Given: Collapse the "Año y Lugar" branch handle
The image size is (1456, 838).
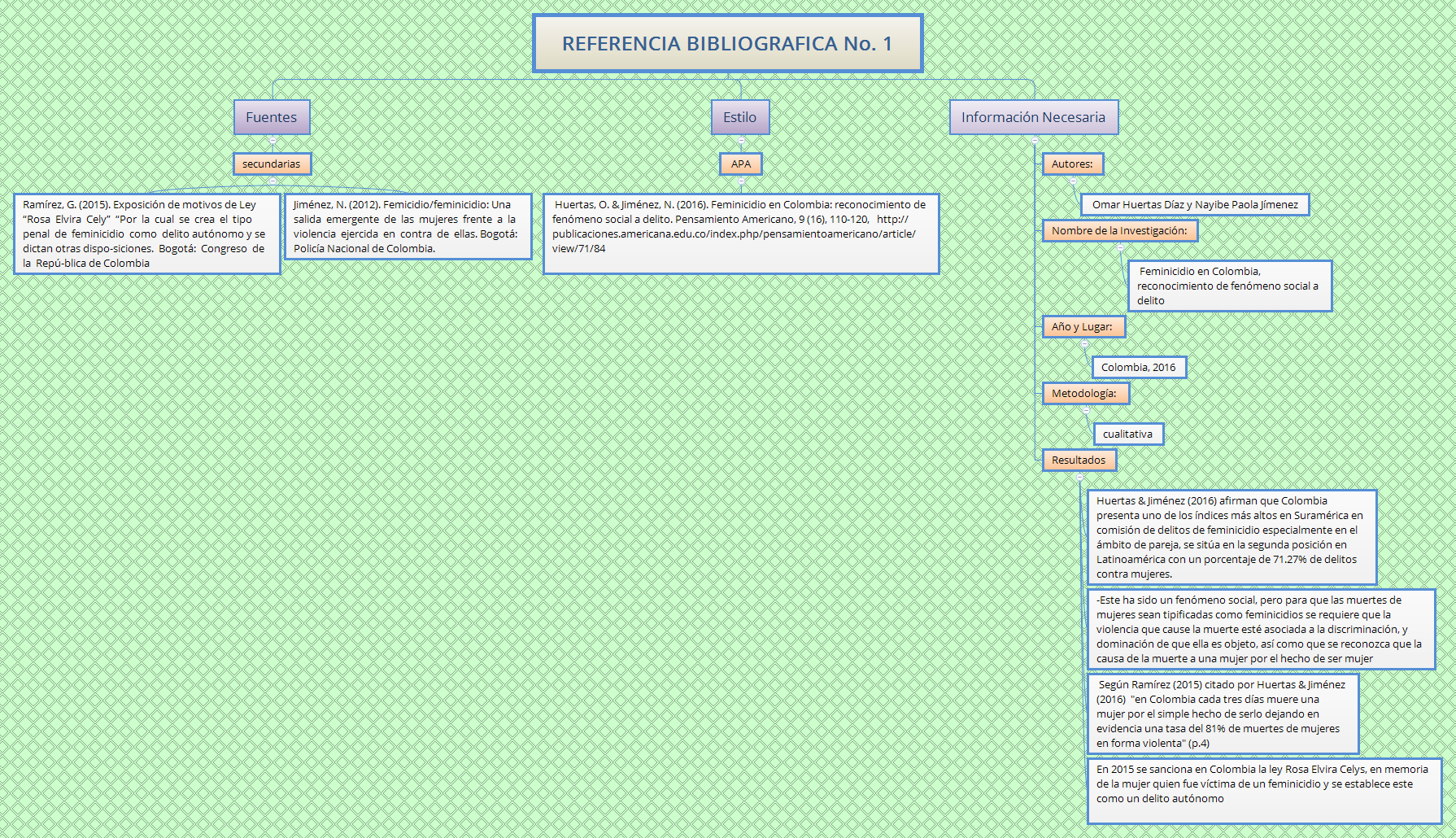Looking at the screenshot, I should [x=1084, y=344].
